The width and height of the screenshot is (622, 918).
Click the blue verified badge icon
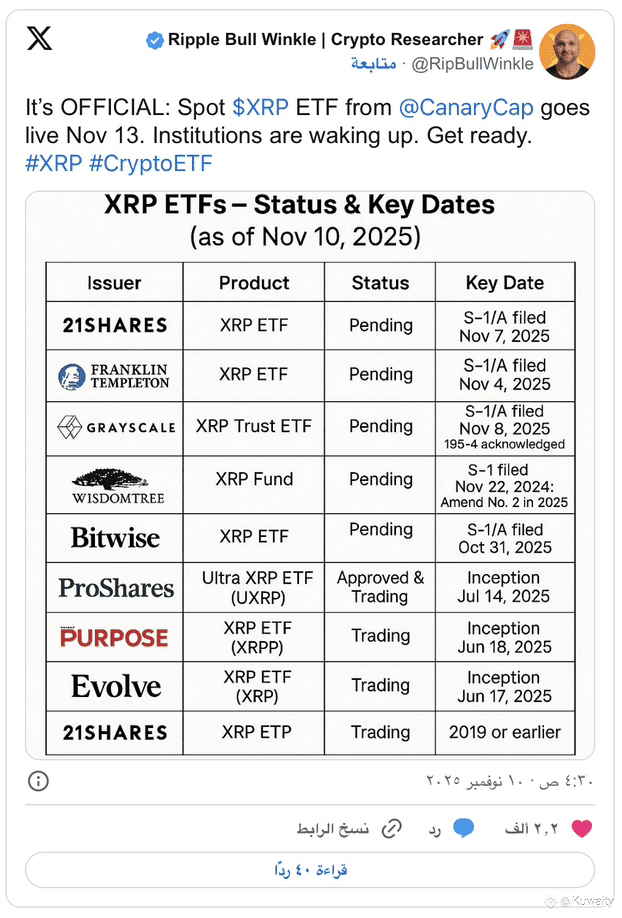155,40
